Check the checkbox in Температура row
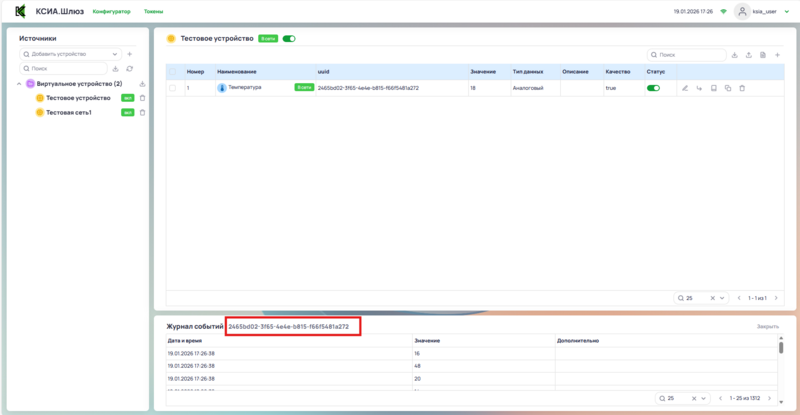 point(173,88)
